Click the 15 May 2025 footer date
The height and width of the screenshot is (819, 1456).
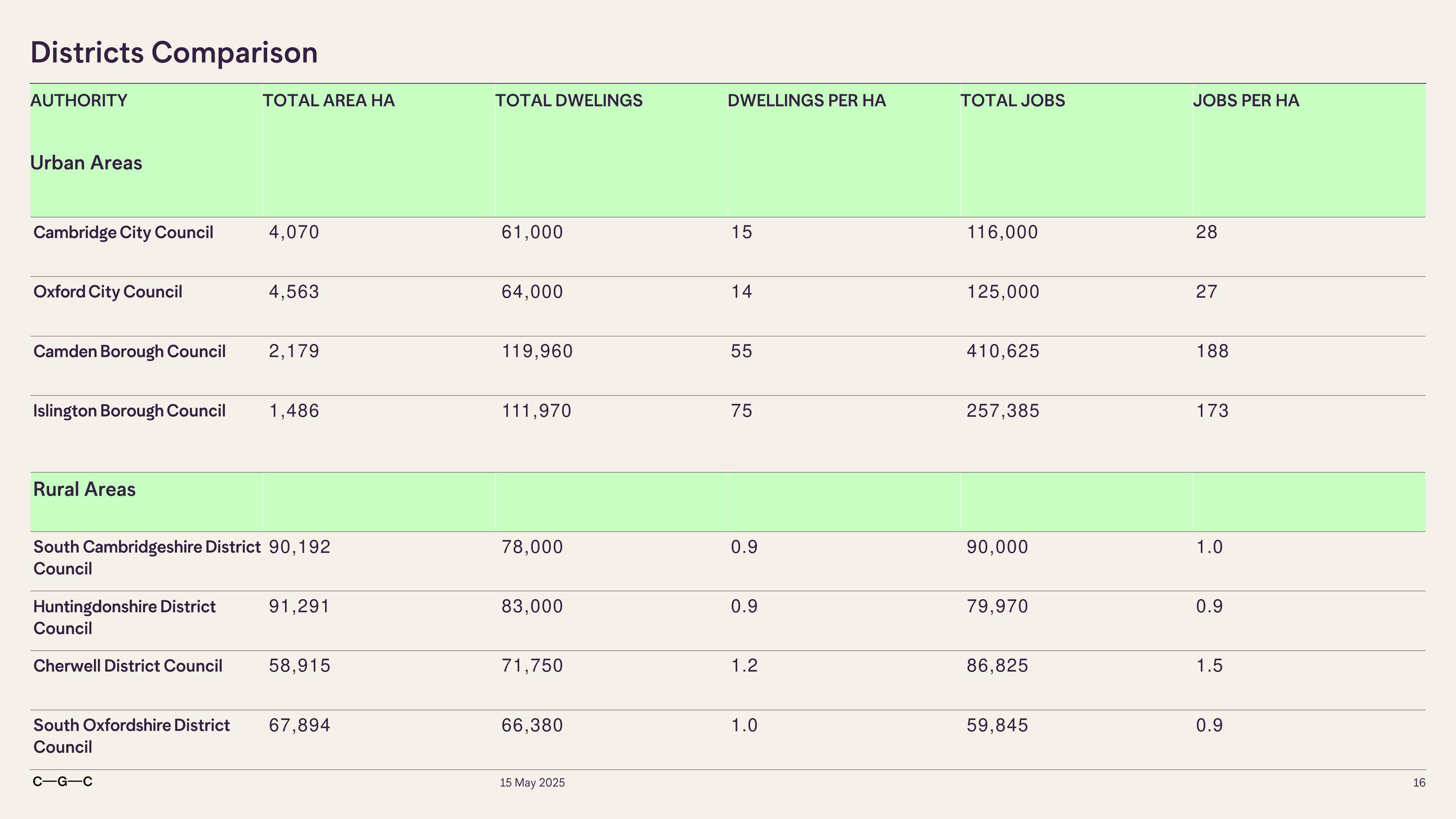[x=533, y=783]
